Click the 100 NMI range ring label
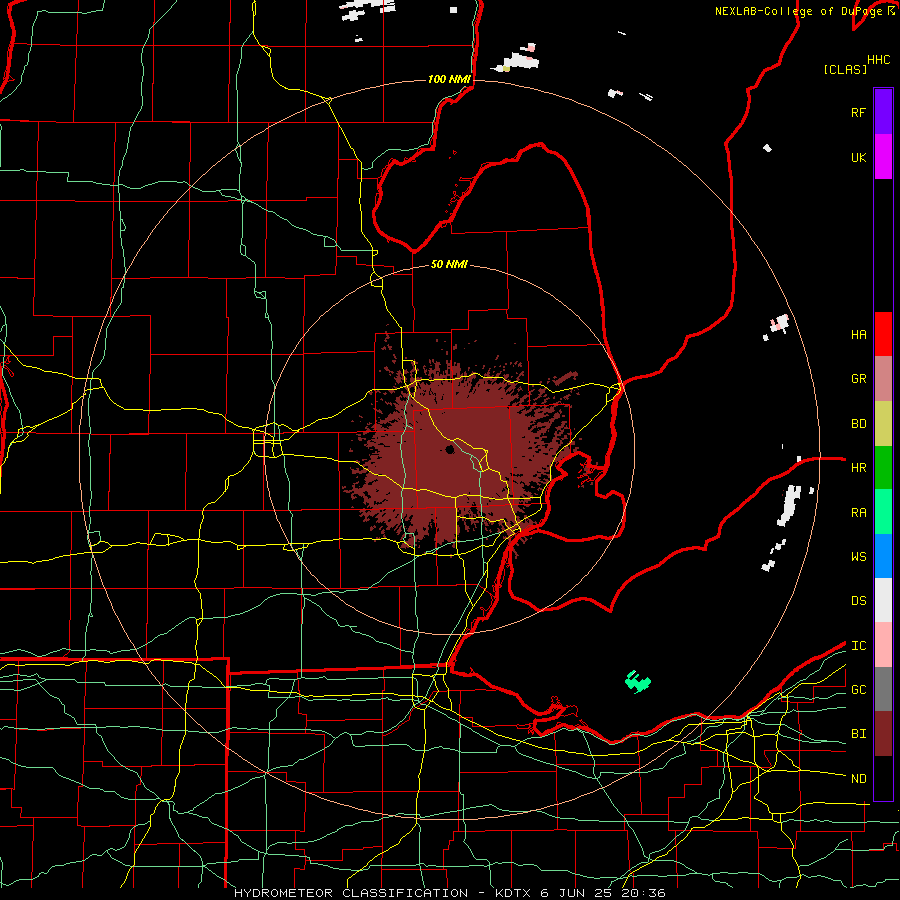The height and width of the screenshot is (900, 900). point(449,79)
